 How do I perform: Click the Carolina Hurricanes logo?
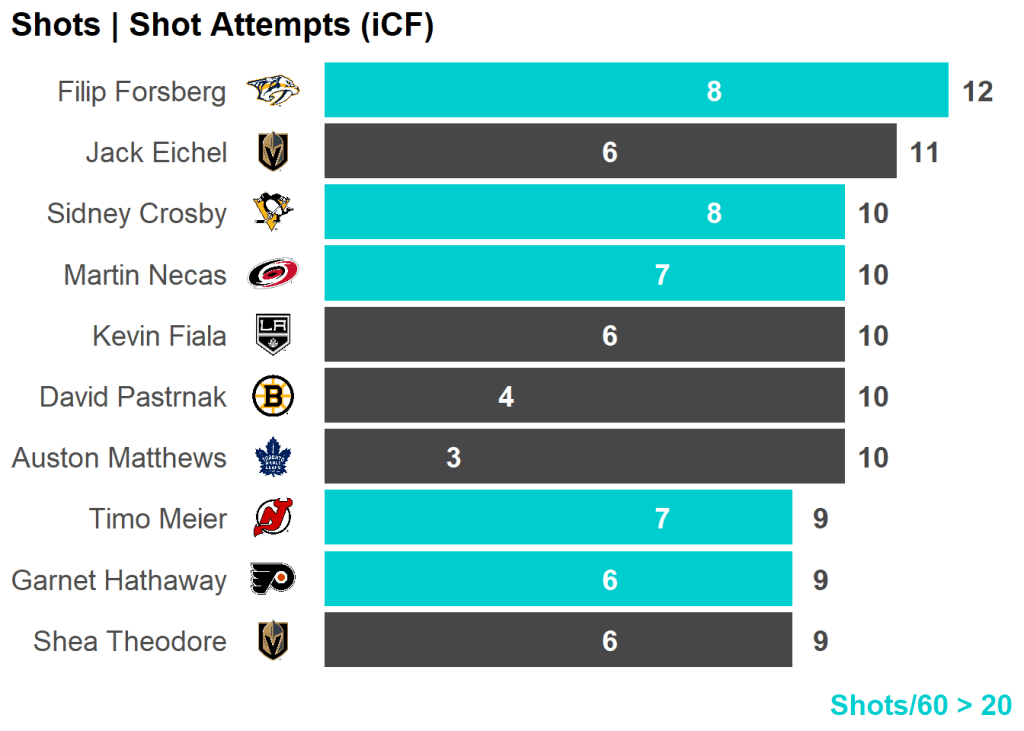click(272, 274)
